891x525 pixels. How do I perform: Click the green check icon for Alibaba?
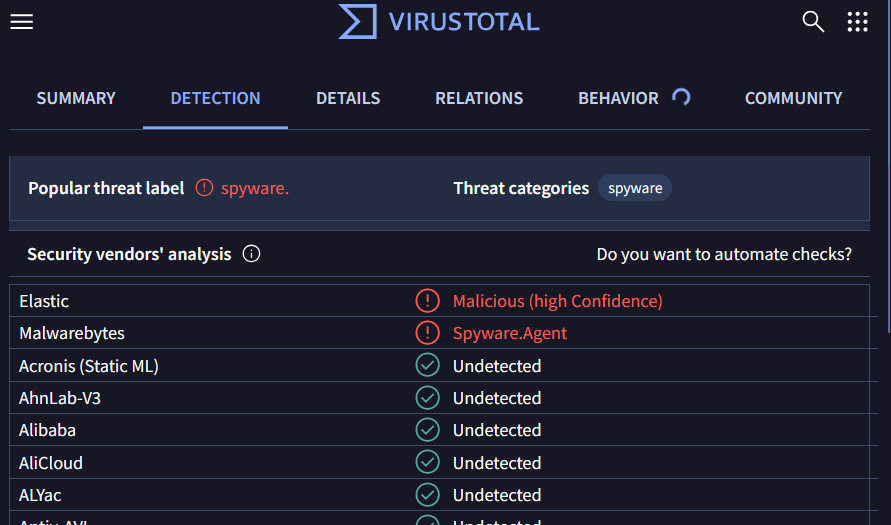pyautogui.click(x=427, y=430)
